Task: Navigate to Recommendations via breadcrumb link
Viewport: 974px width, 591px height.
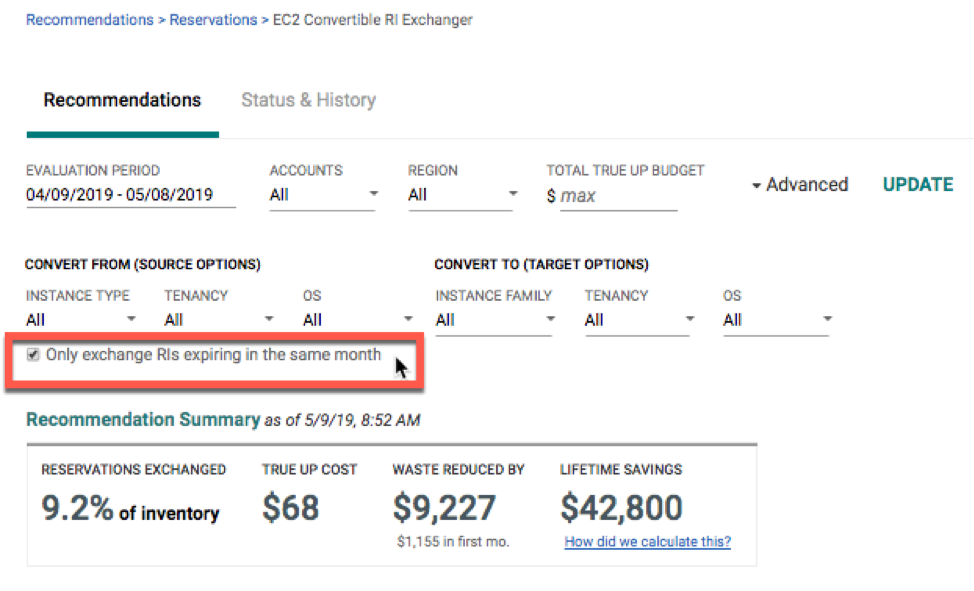Action: click(89, 18)
